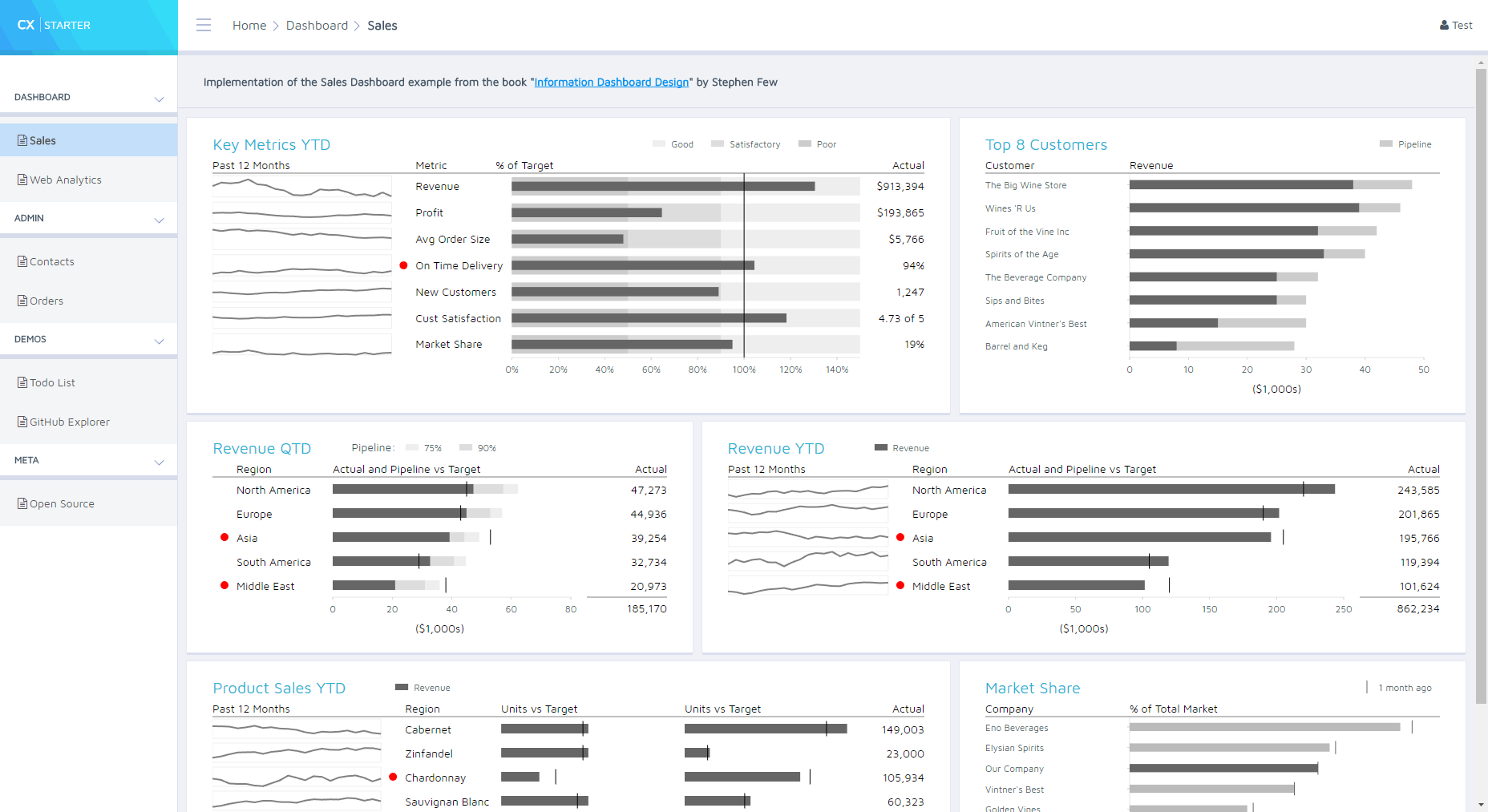Click the 862,234 total in Revenue YTD
Image resolution: width=1488 pixels, height=812 pixels.
point(1418,608)
